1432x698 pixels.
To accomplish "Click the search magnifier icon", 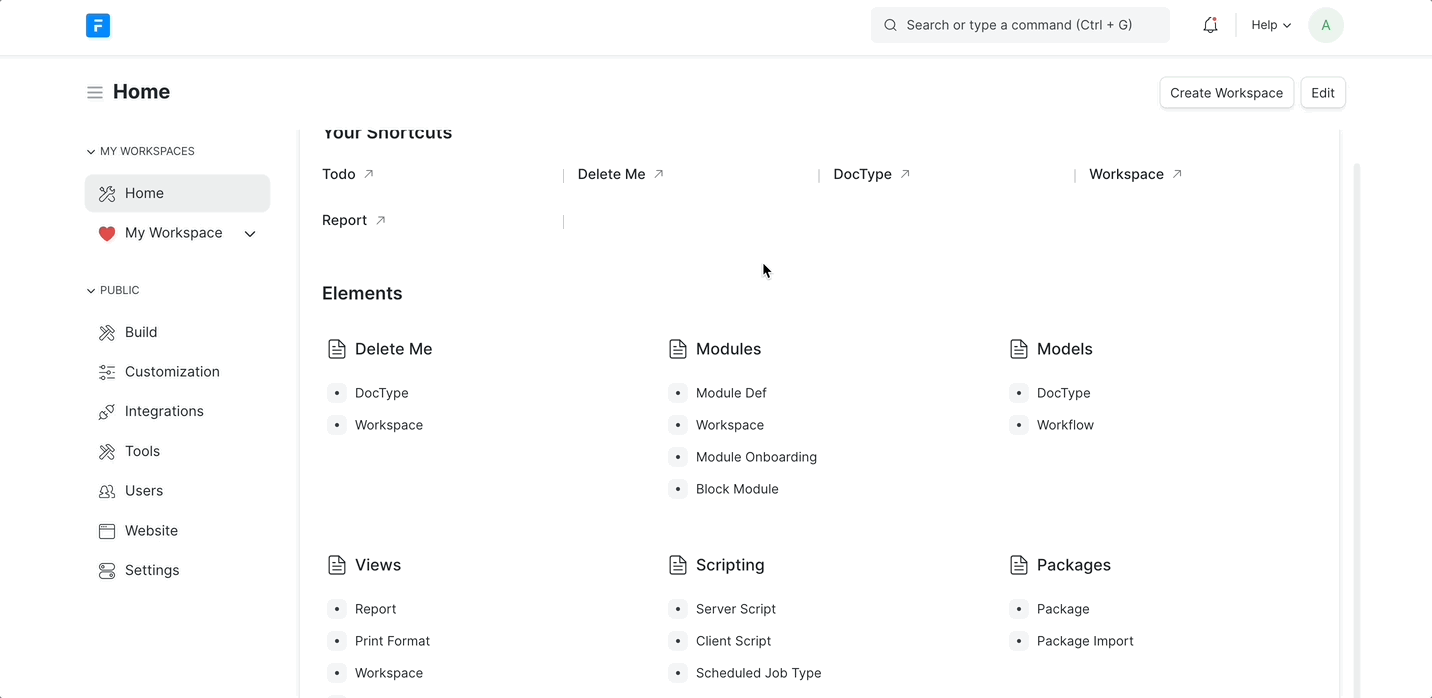I will [x=890, y=25].
